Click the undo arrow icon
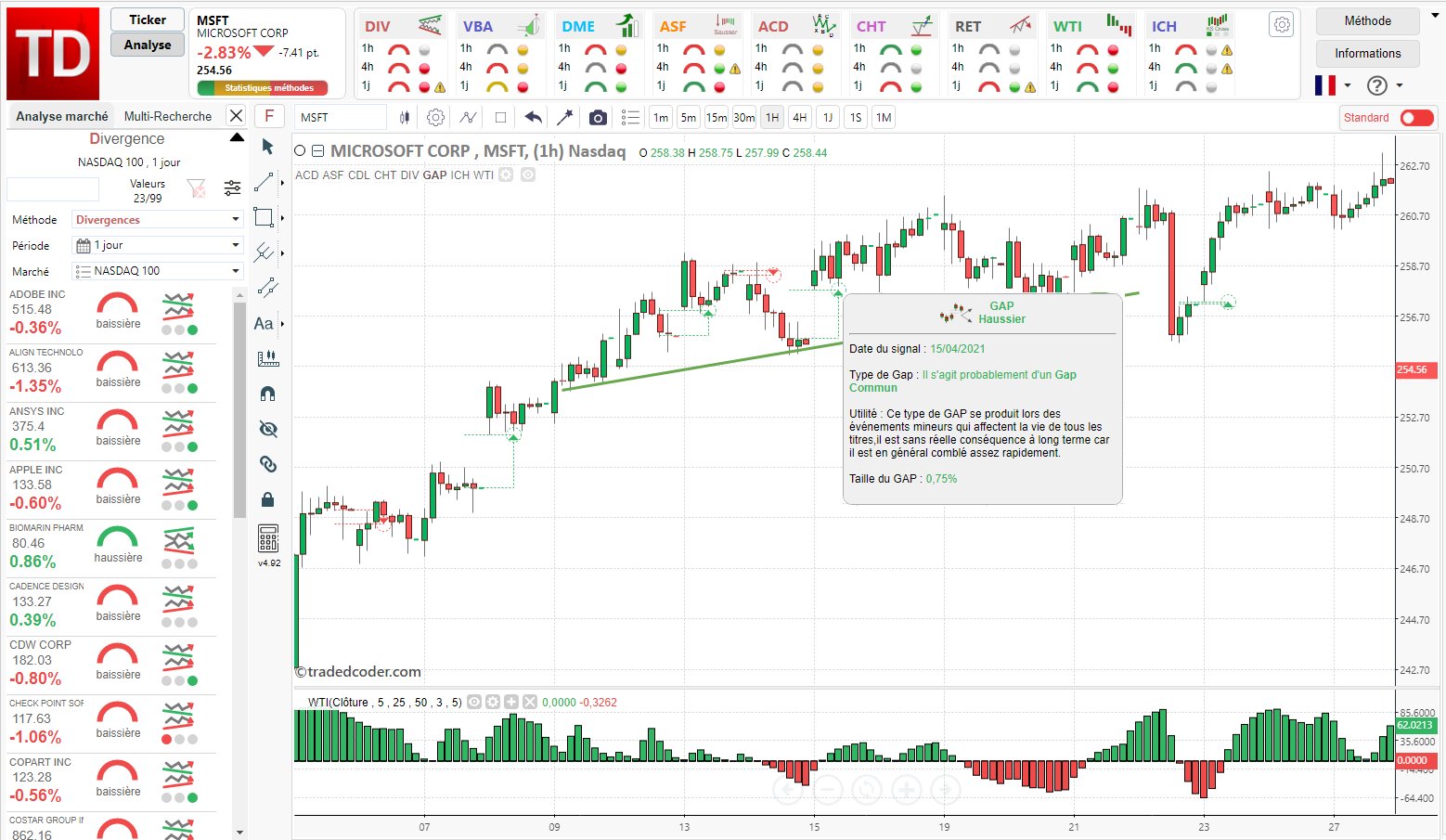The image size is (1446, 840). pyautogui.click(x=533, y=117)
